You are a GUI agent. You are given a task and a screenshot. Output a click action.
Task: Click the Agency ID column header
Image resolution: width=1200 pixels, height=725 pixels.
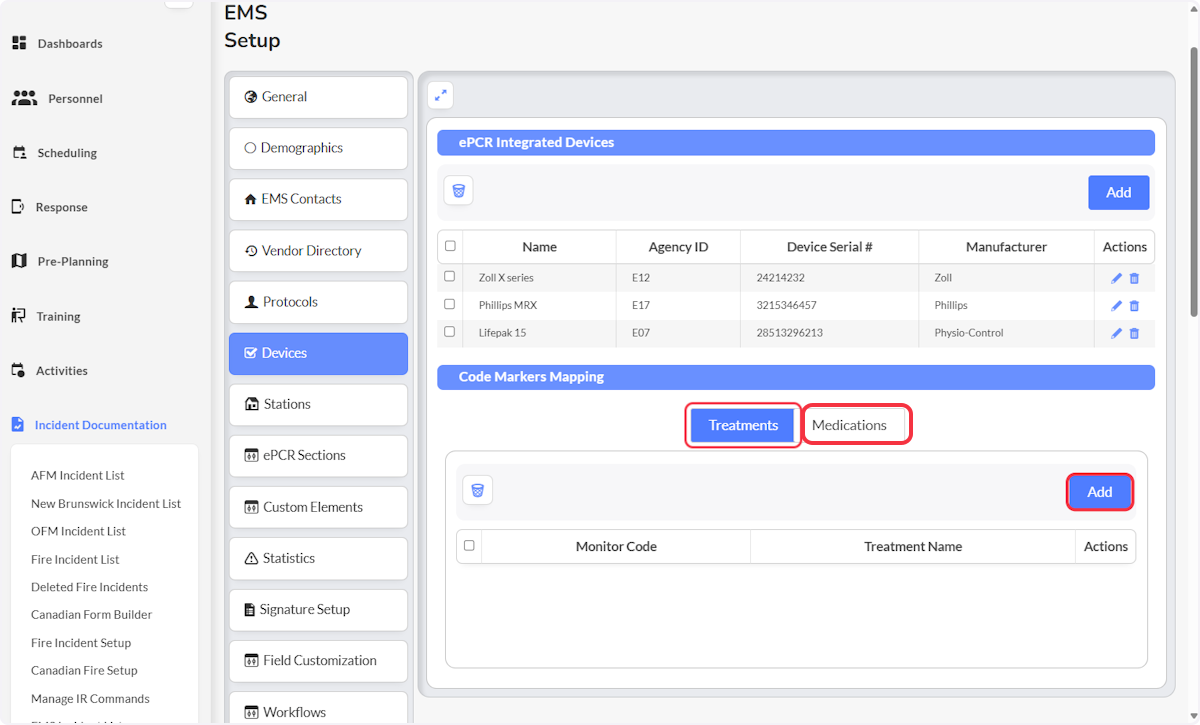(678, 247)
